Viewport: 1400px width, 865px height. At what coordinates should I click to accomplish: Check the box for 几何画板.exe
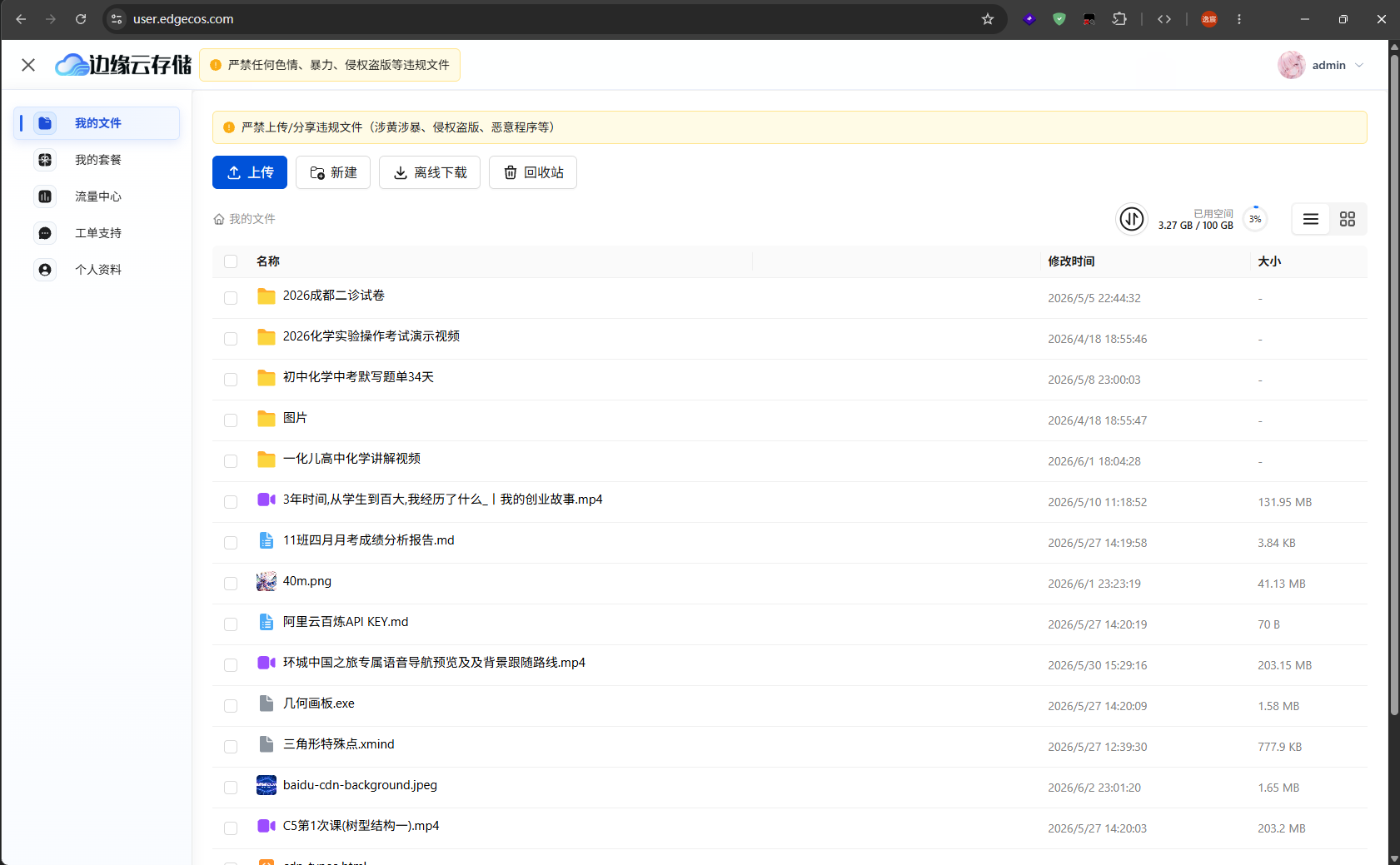(231, 706)
